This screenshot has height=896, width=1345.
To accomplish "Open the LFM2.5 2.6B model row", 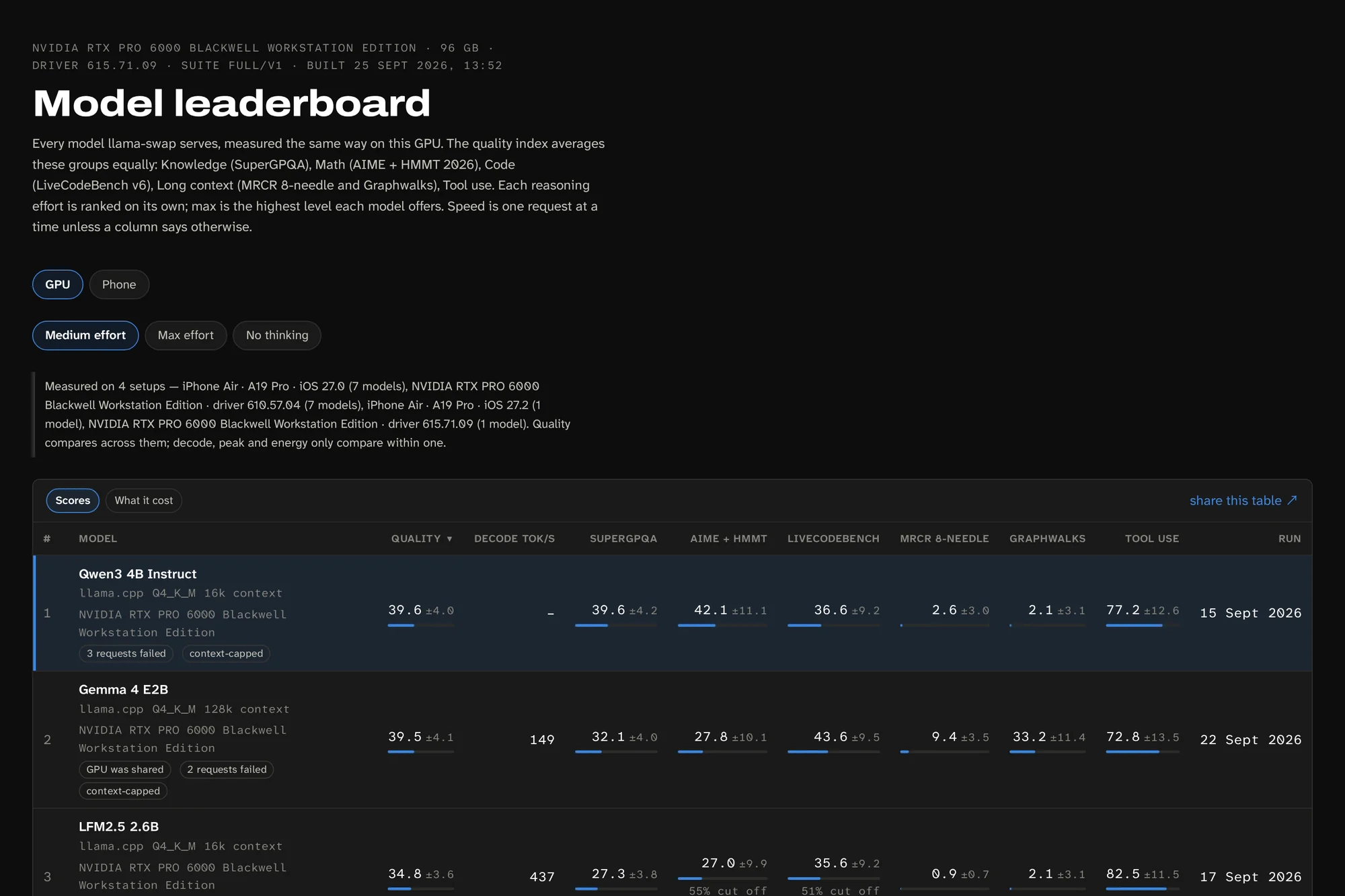I will 672,852.
